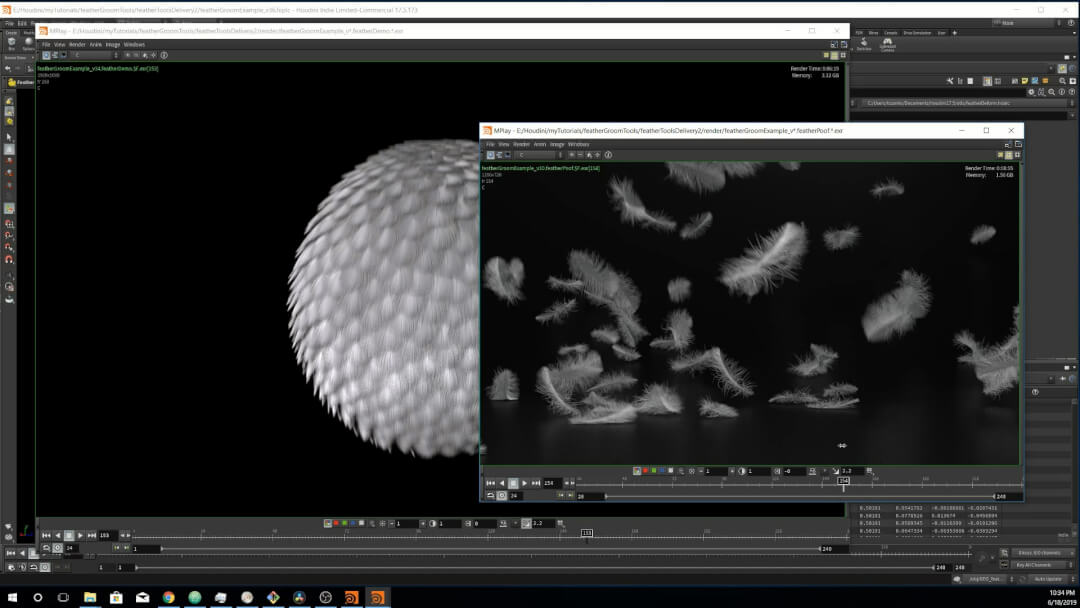The height and width of the screenshot is (608, 1080).
Task: Open DaVinci Resolve from taskbar
Action: coord(299,597)
